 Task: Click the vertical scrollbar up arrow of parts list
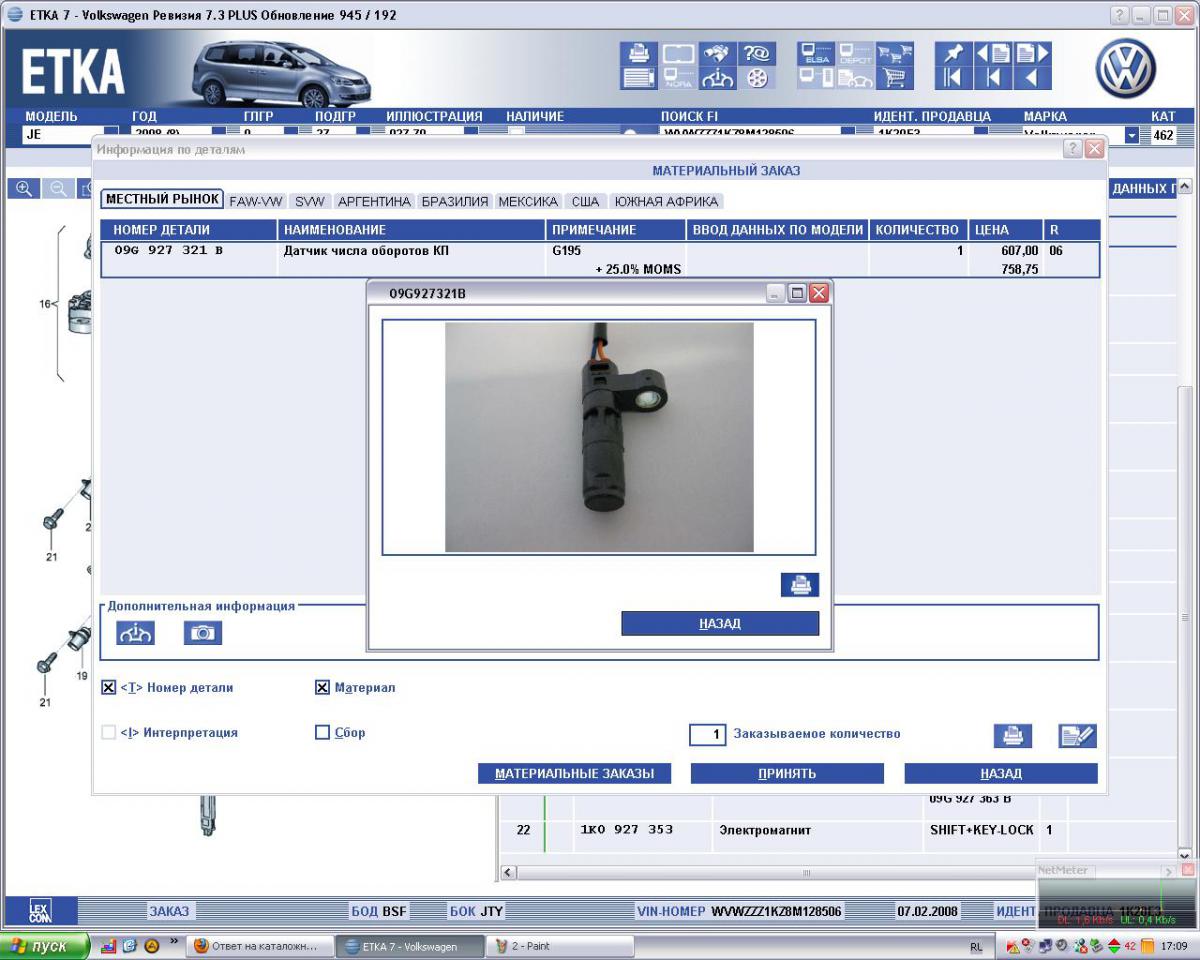point(1186,187)
